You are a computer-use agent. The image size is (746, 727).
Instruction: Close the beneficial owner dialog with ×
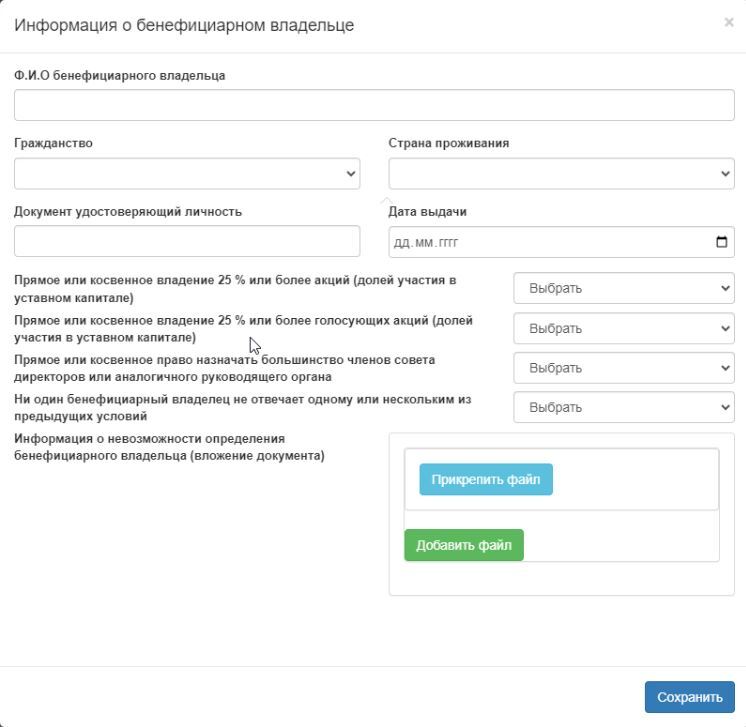point(728,22)
